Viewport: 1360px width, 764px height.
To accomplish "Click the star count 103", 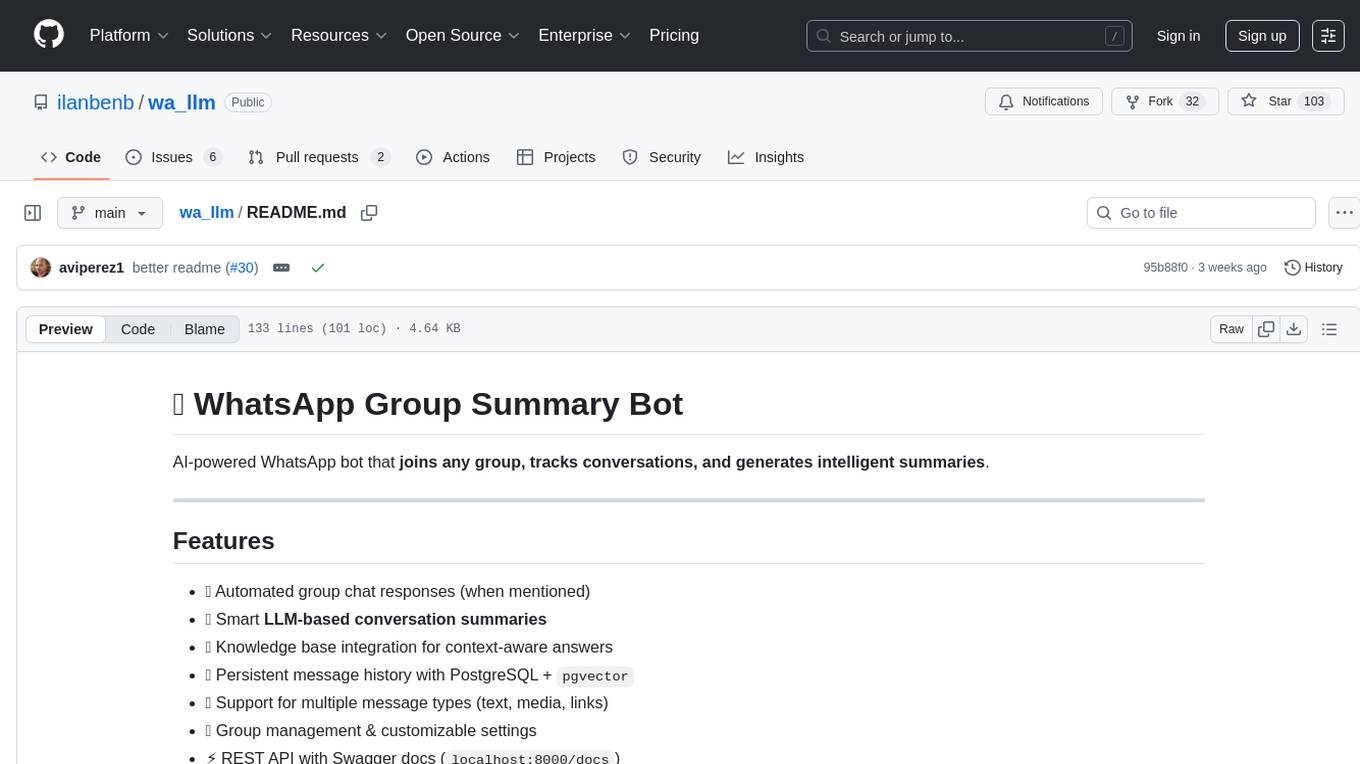I will coord(1314,102).
